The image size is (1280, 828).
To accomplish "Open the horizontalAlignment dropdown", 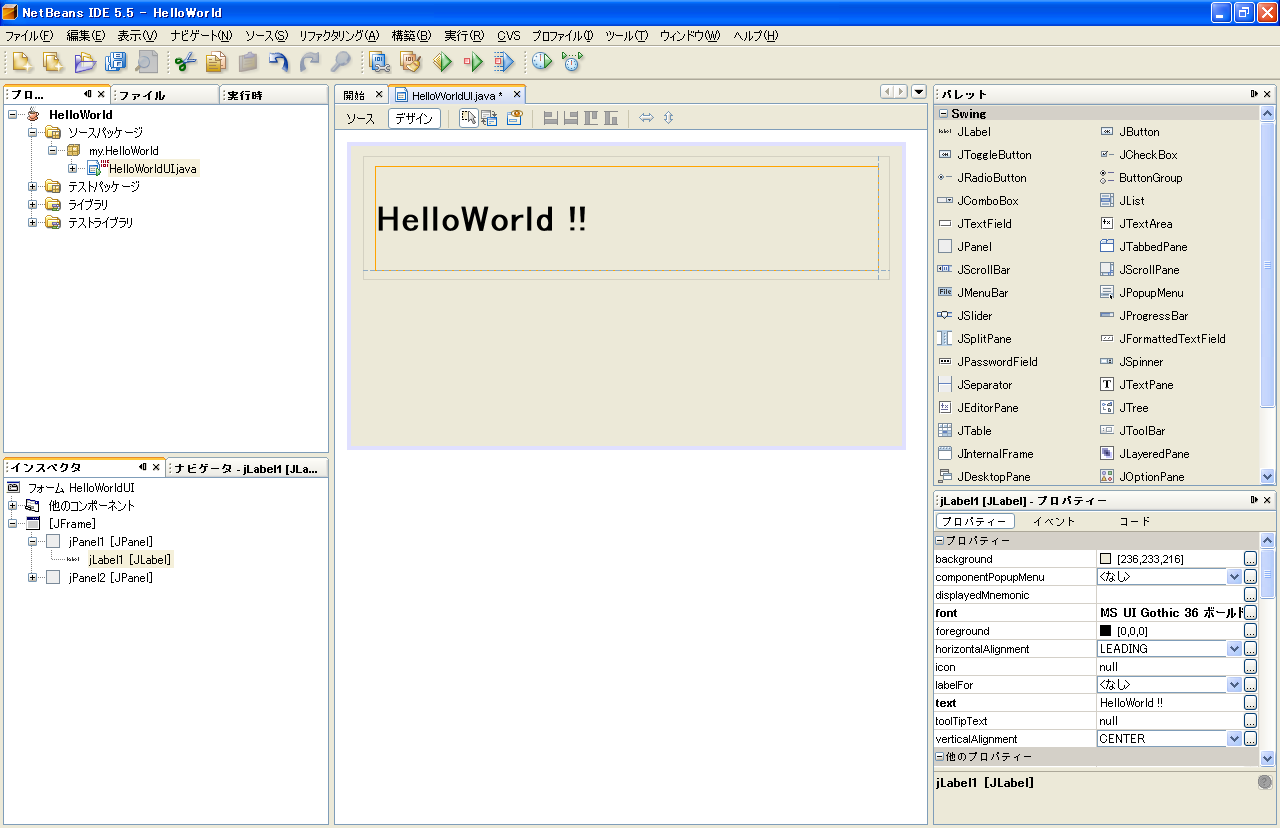I will point(1234,649).
